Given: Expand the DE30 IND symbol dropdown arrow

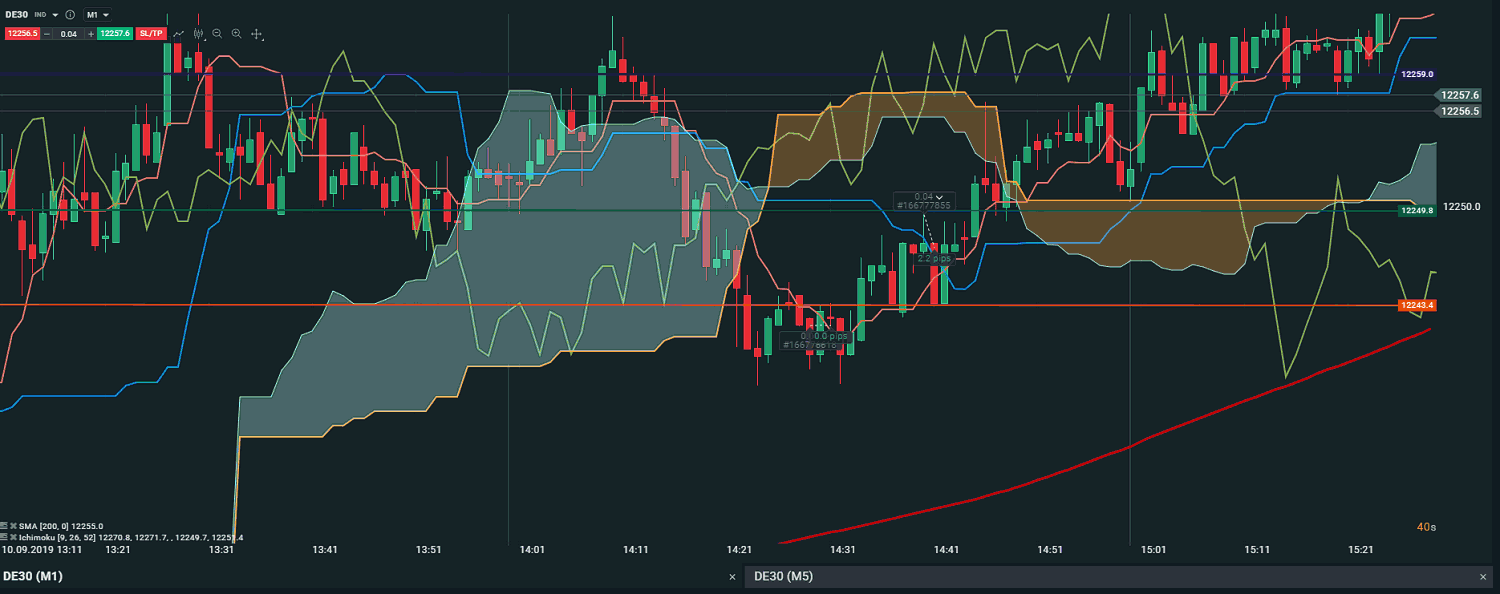Looking at the screenshot, I should (55, 15).
